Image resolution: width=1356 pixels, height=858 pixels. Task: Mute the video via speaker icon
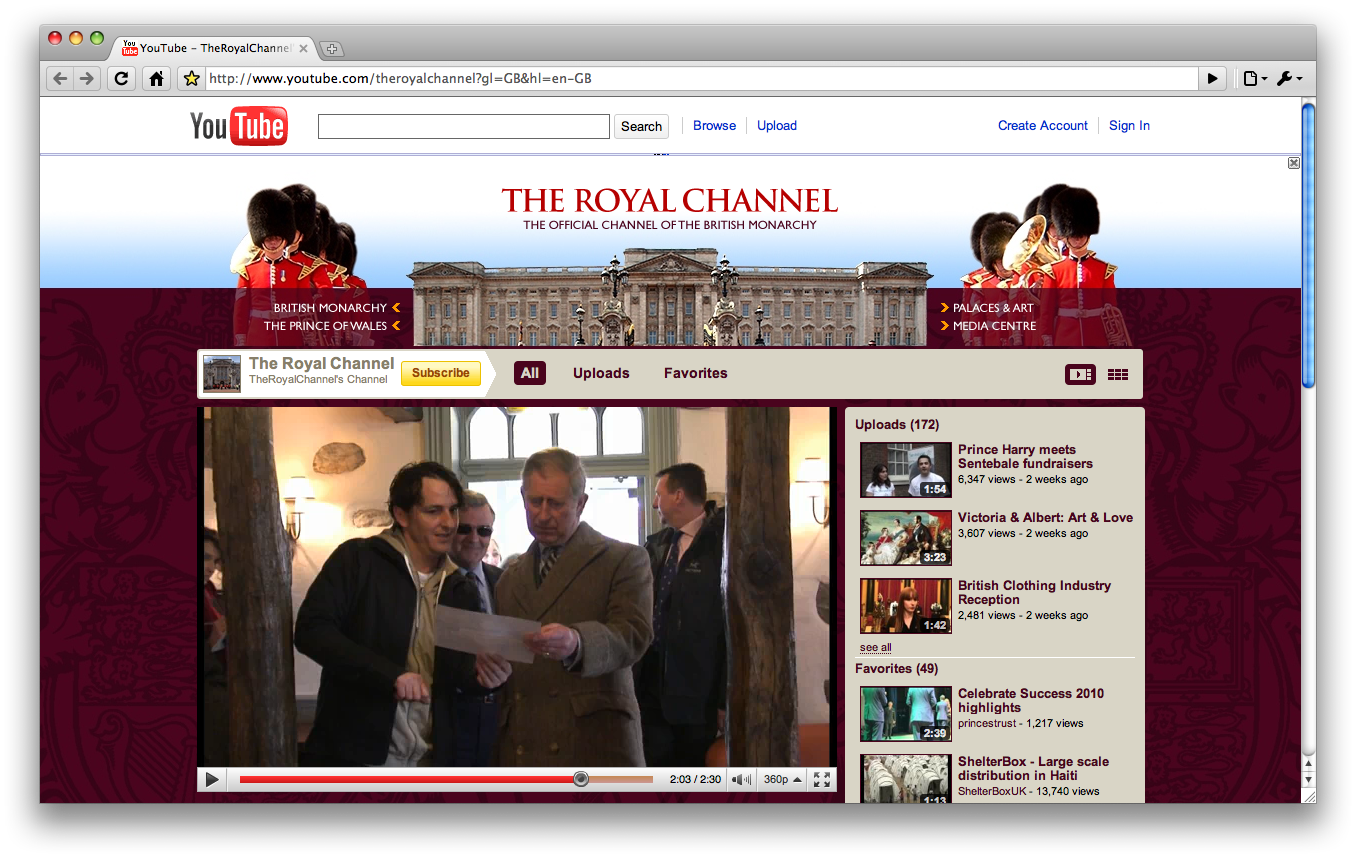pyautogui.click(x=741, y=780)
